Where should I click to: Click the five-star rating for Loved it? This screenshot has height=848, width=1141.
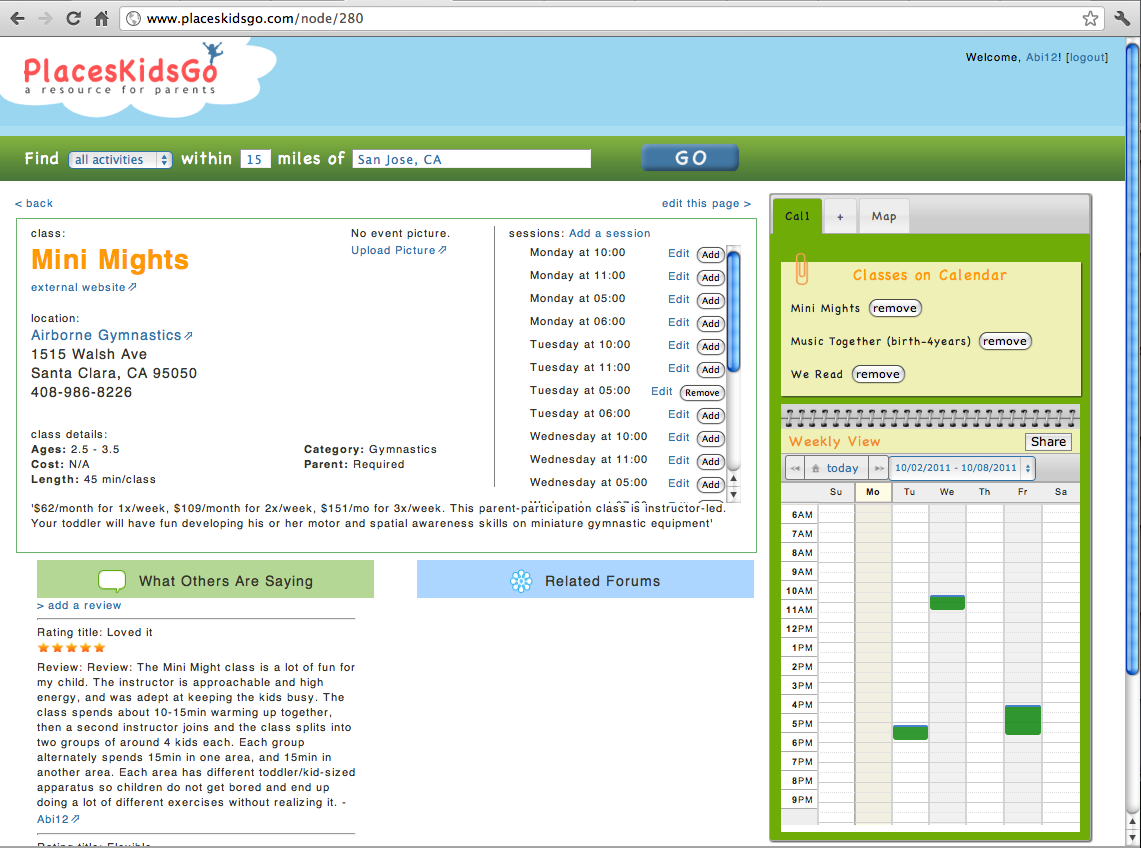[71, 648]
